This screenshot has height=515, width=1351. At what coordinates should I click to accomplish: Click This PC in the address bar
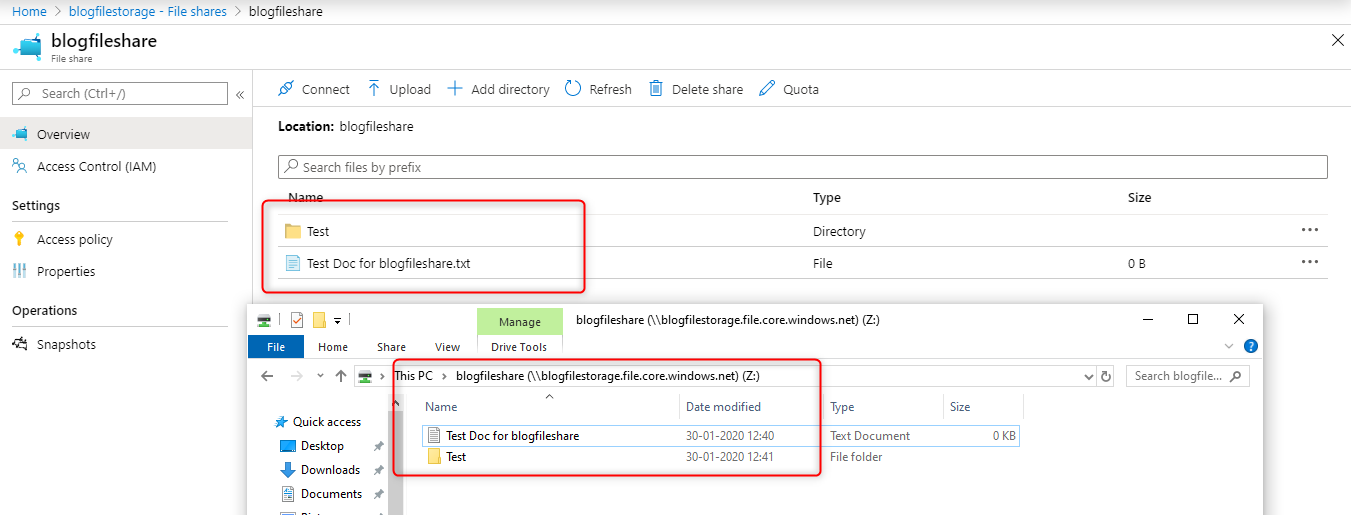pyautogui.click(x=413, y=376)
